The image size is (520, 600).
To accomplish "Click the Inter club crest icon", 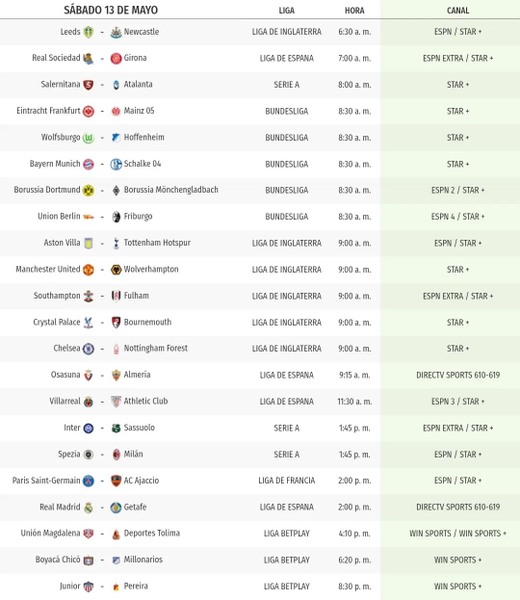I will coord(88,428).
